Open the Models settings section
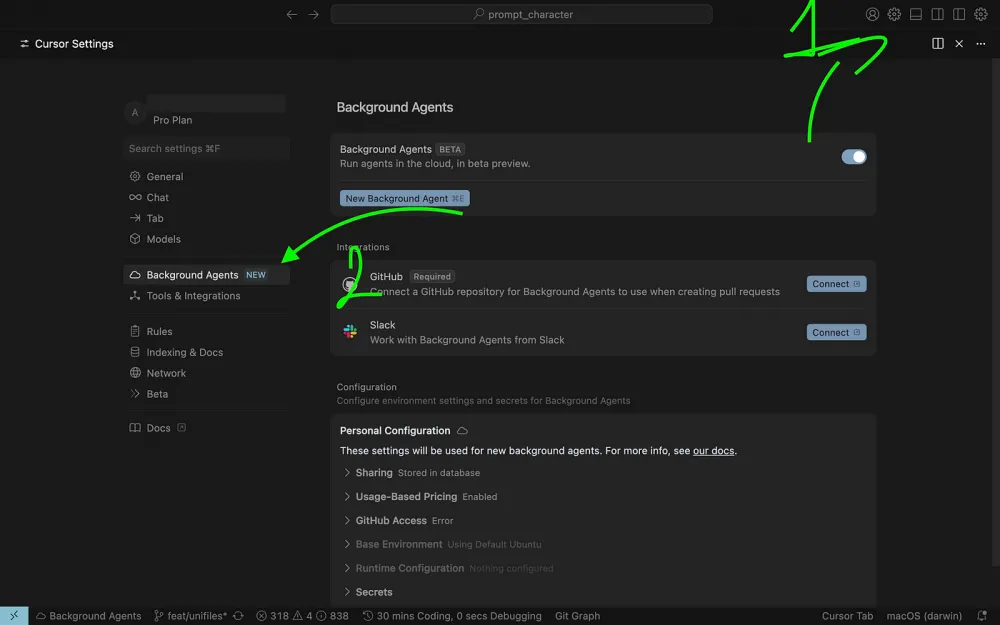 [163, 239]
